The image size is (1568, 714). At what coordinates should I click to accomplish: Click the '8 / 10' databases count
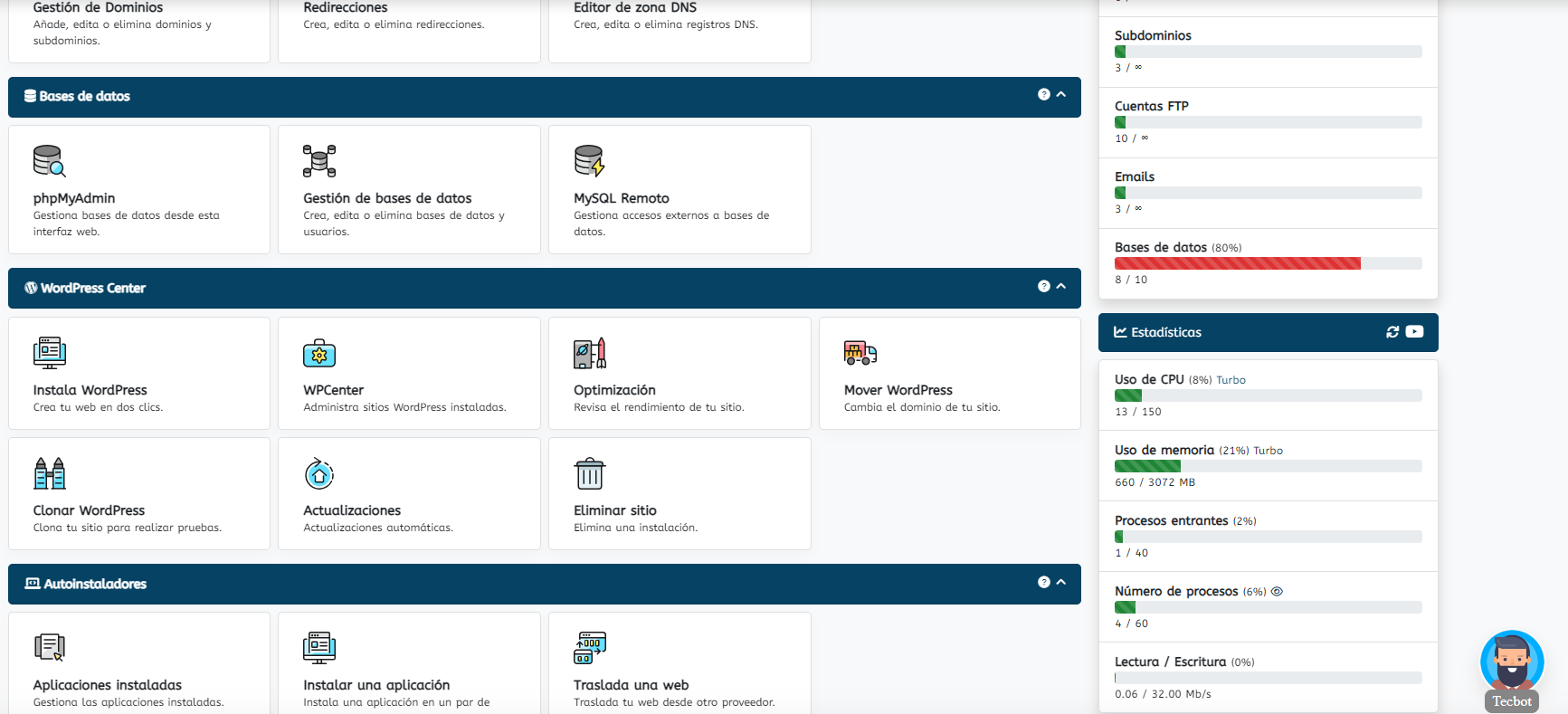[x=1131, y=280]
